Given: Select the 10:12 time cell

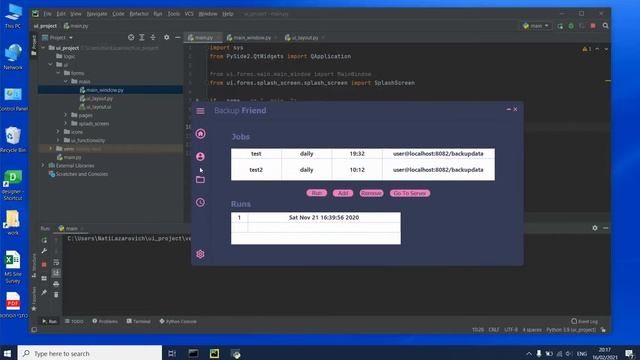Looking at the screenshot, I should (x=357, y=170).
